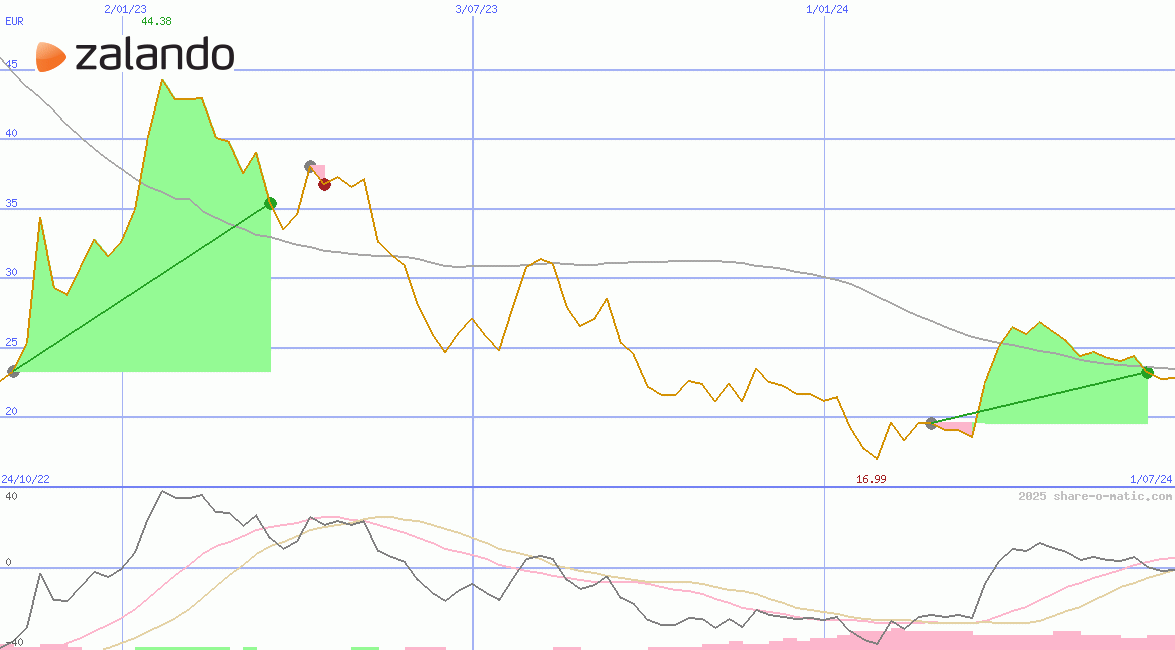The width and height of the screenshot is (1175, 650).
Task: Click the 16.99 low price label
Action: 870,479
